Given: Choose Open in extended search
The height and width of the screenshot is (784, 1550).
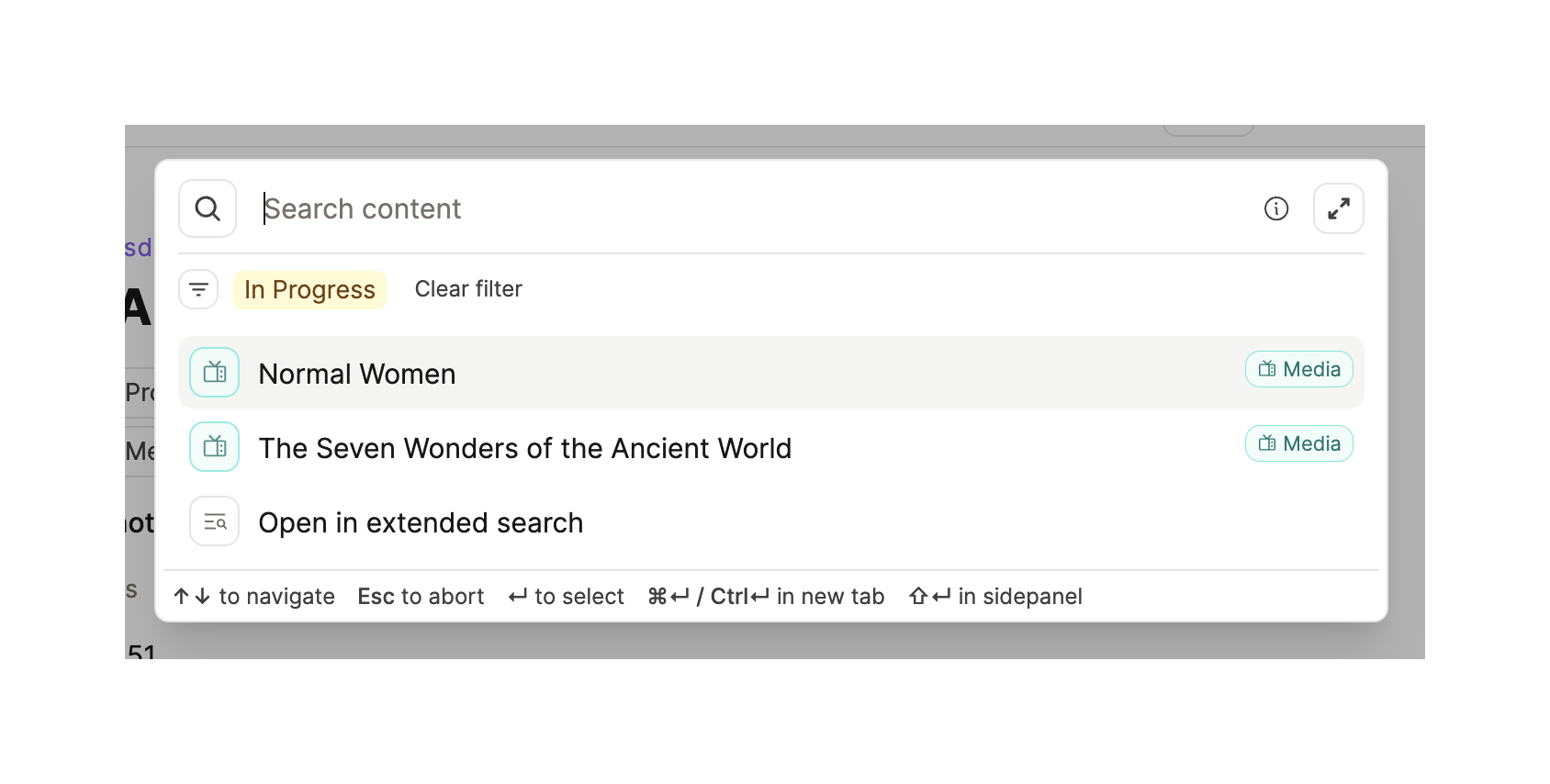Looking at the screenshot, I should point(421,522).
